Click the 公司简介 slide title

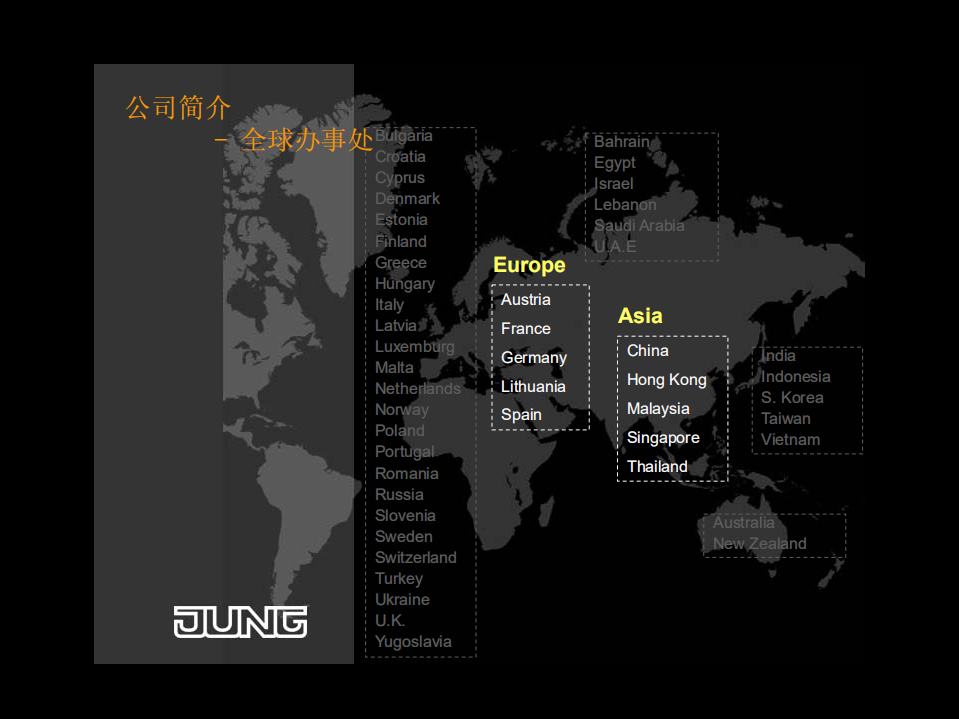[x=177, y=108]
